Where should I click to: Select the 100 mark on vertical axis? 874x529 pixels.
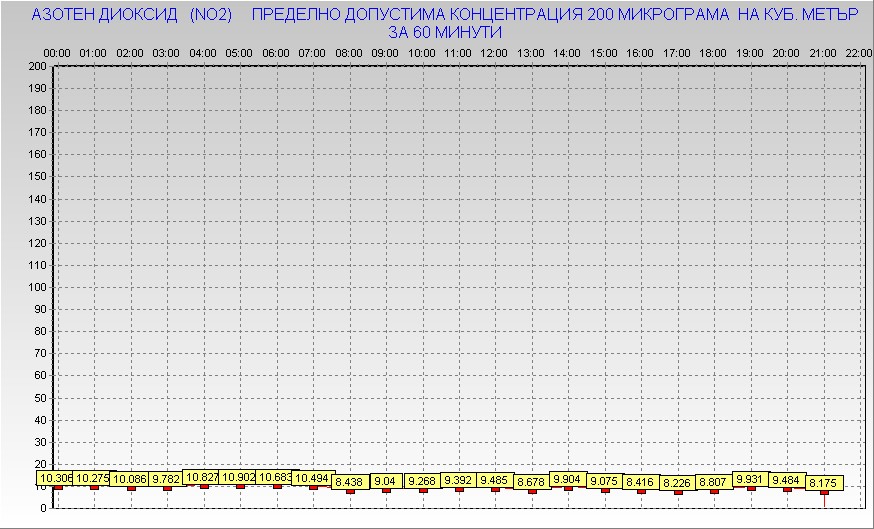(x=38, y=287)
